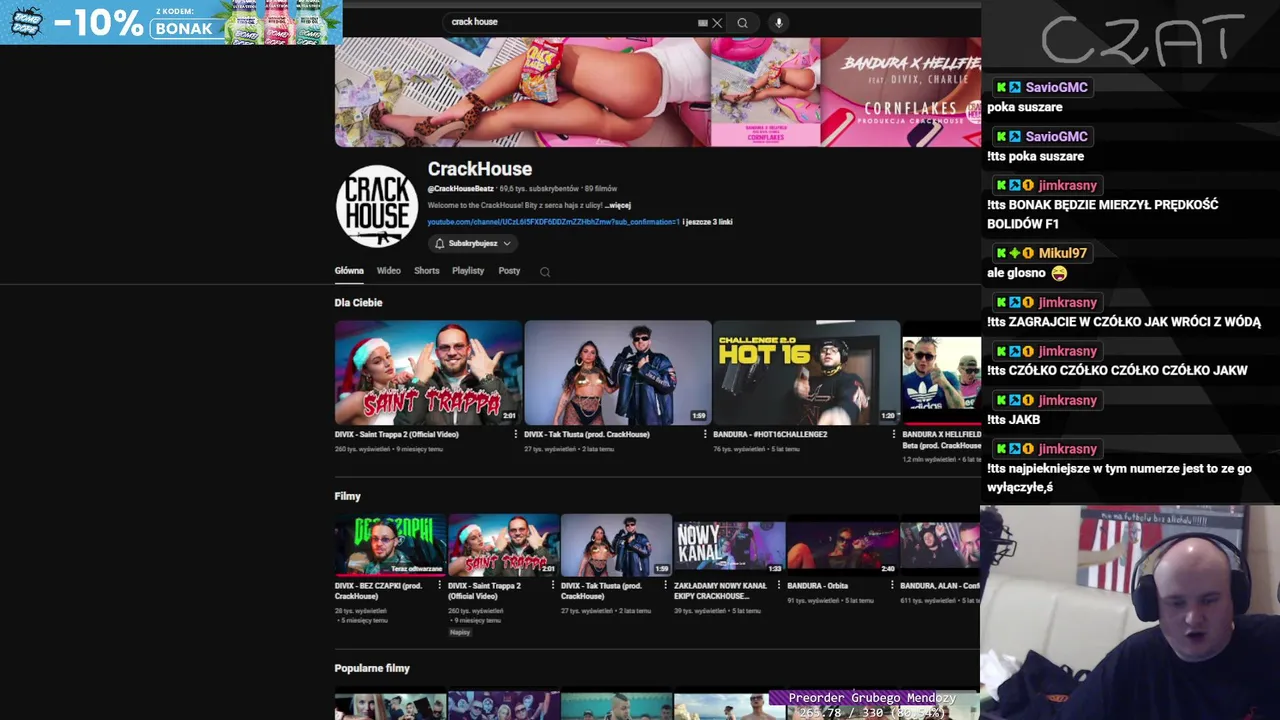Screen dimensions: 1280x720
Task: Click the Cornflakes channel banner image
Action: coord(658,92)
